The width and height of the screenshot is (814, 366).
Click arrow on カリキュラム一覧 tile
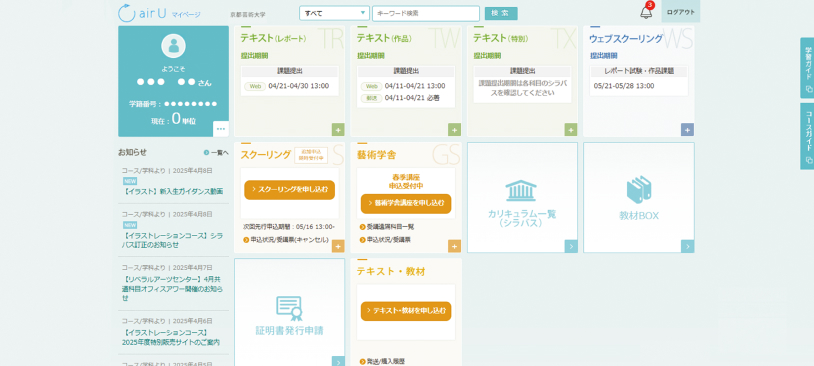pyautogui.click(x=571, y=246)
